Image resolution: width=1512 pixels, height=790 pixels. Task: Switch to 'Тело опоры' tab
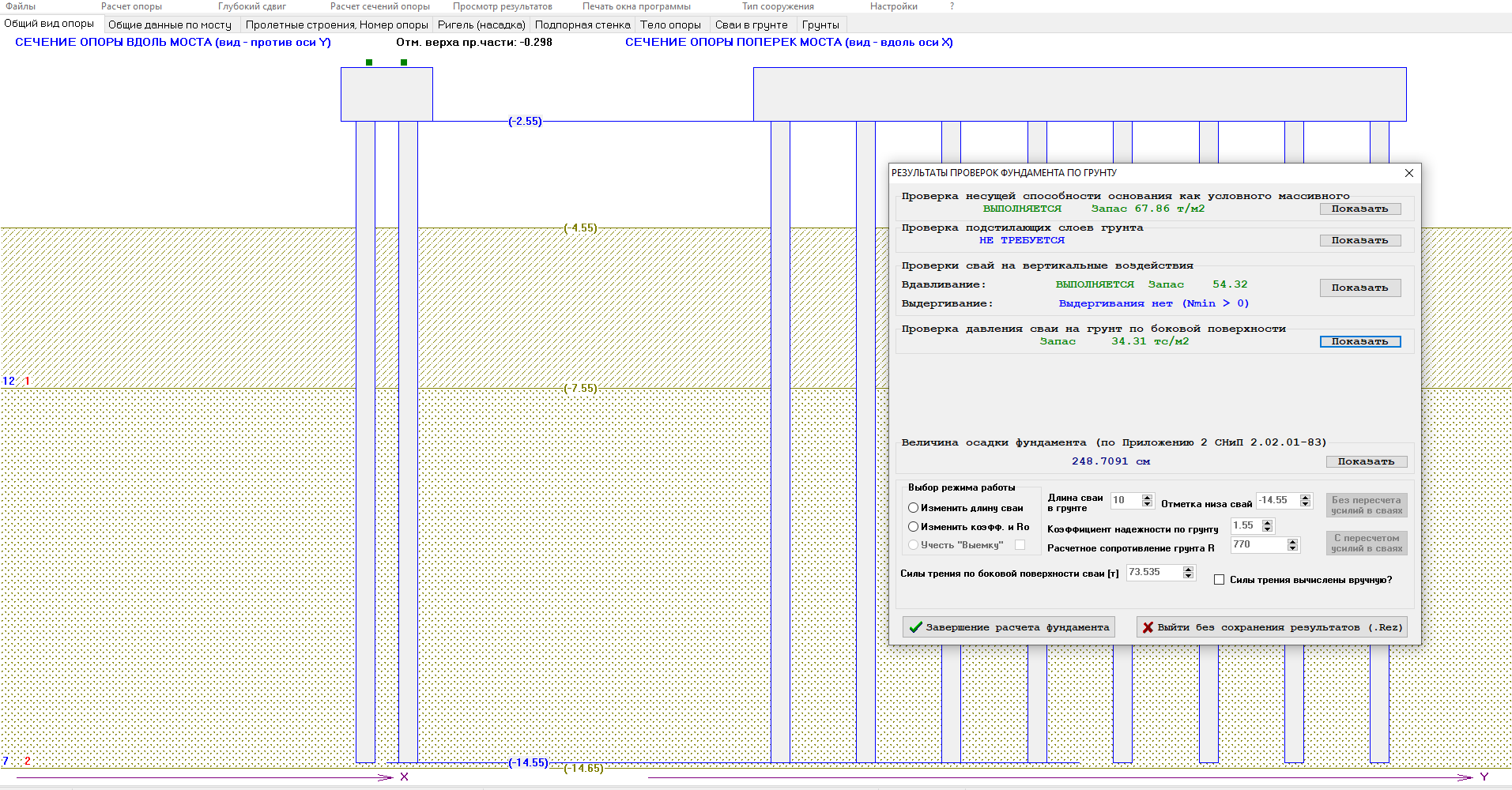click(x=670, y=24)
